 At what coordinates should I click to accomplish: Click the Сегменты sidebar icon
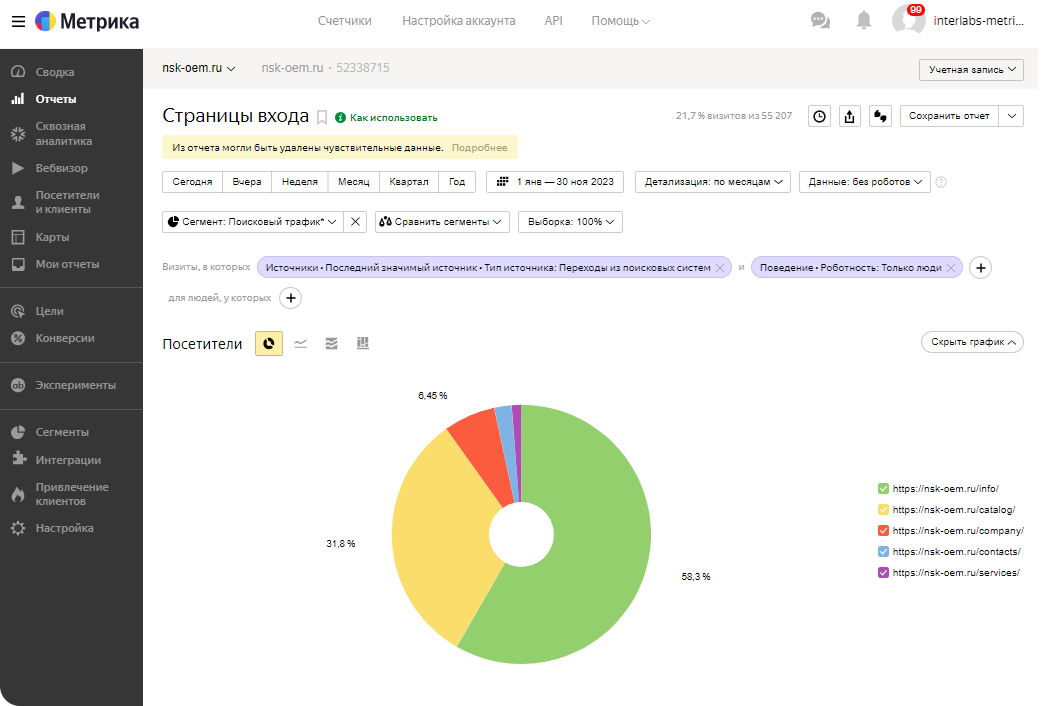18,432
